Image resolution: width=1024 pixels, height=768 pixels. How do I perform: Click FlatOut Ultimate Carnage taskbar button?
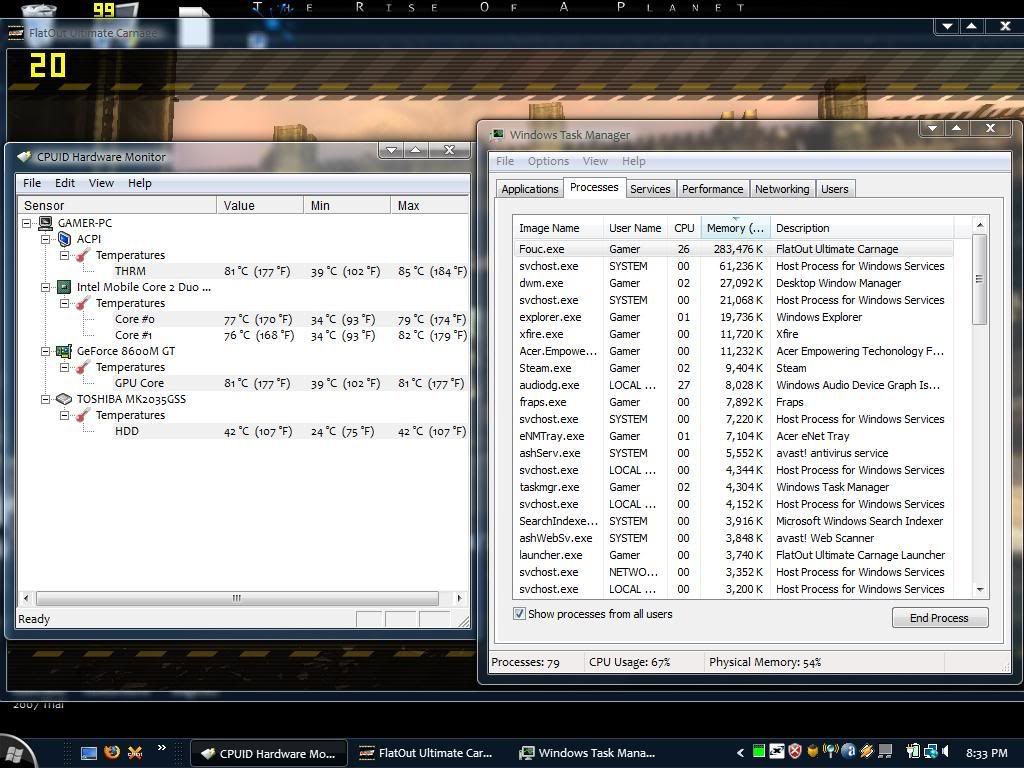pyautogui.click(x=426, y=754)
